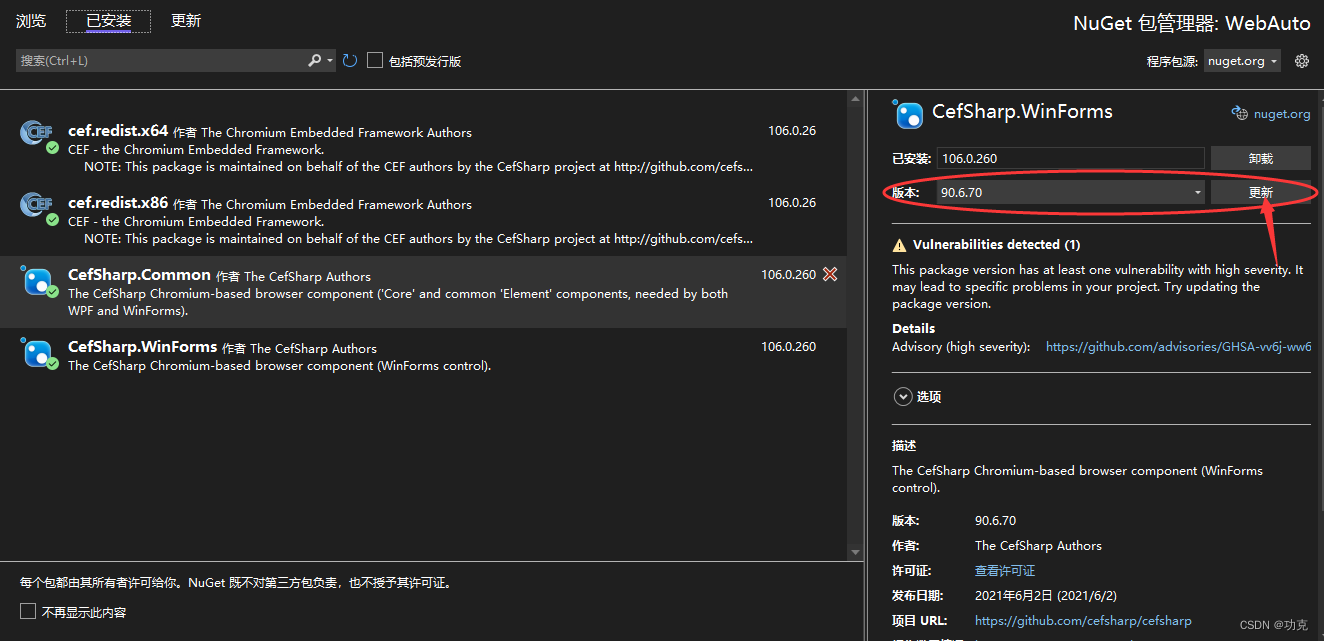The image size is (1324, 641).
Task: Click the nuget.org globe icon
Action: pos(1240,113)
